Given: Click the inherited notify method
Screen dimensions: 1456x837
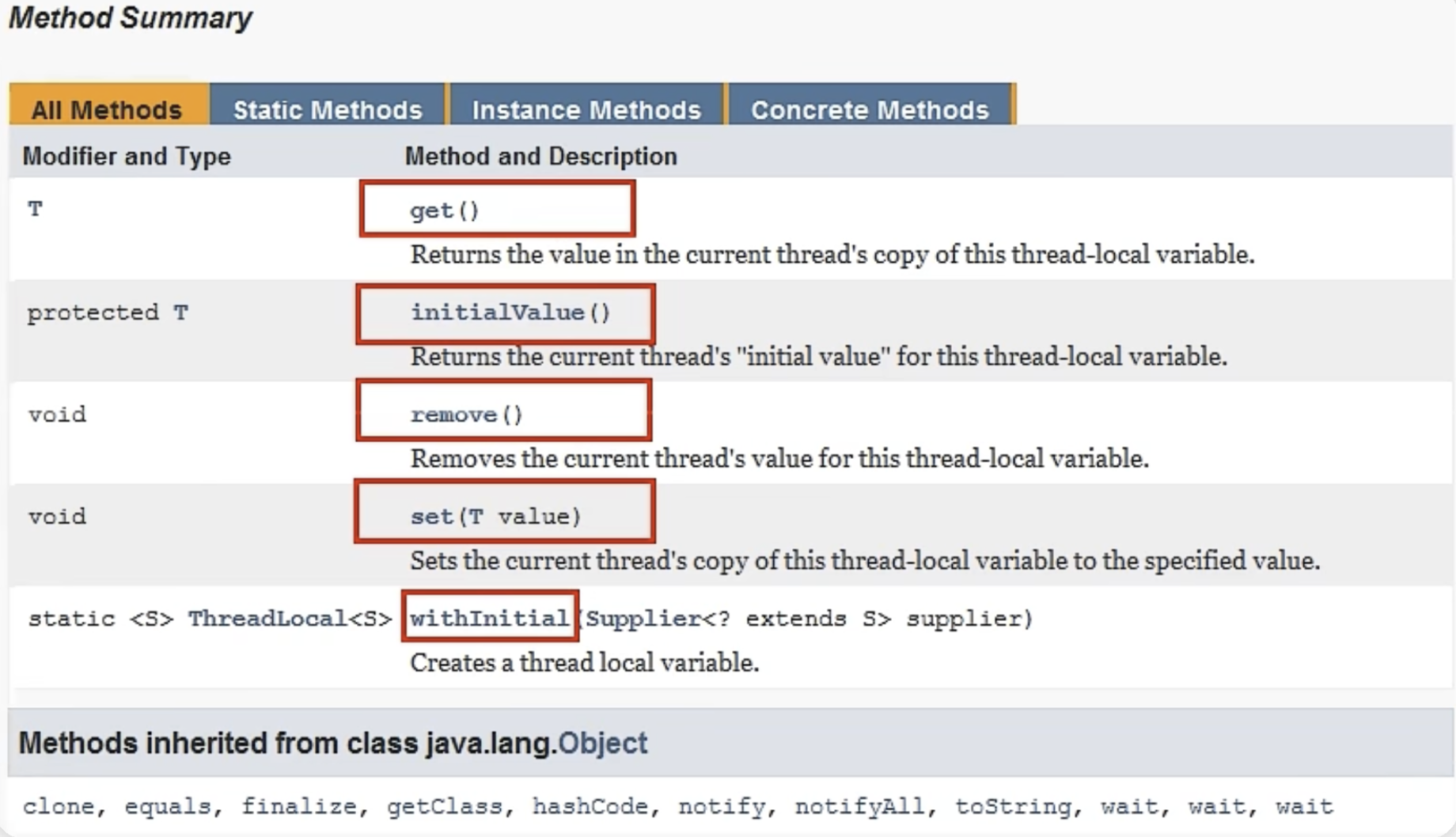Looking at the screenshot, I should pyautogui.click(x=721, y=806).
